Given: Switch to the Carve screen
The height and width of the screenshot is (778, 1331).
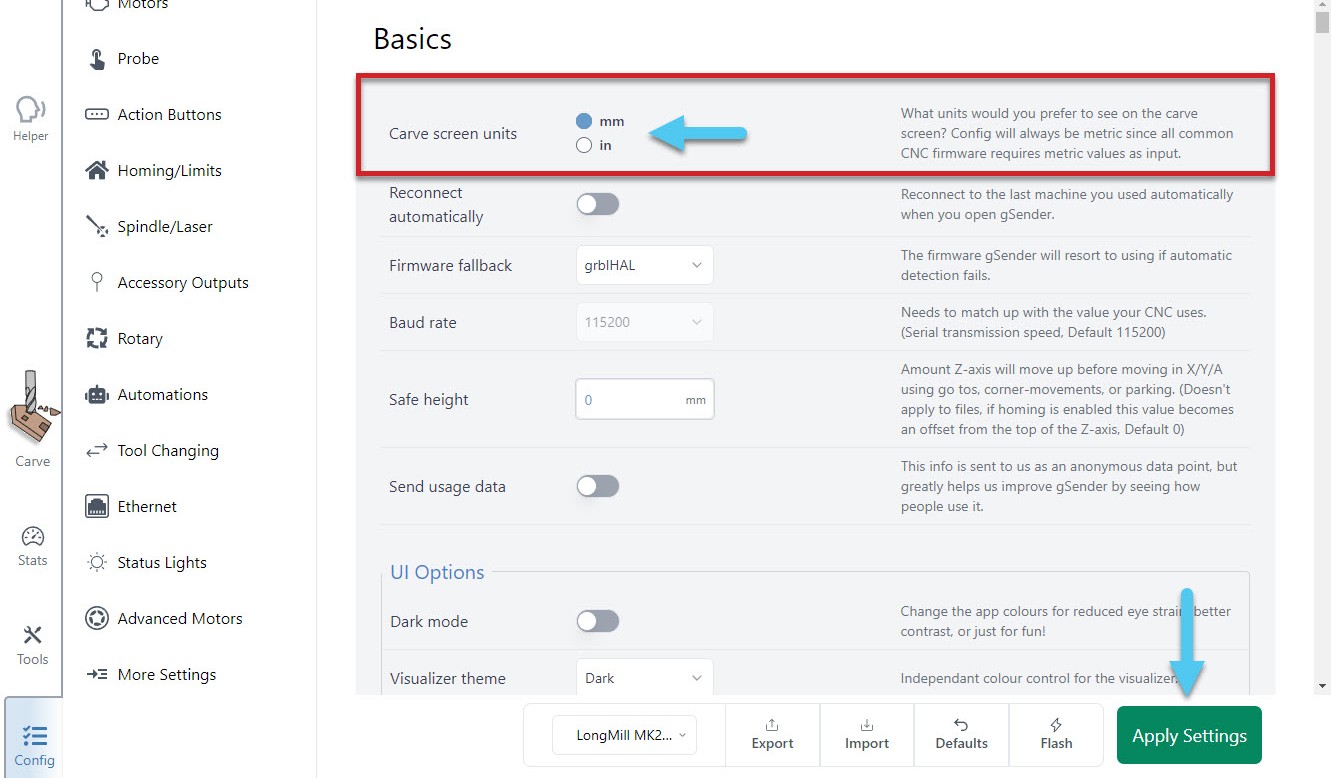Looking at the screenshot, I should tap(32, 420).
